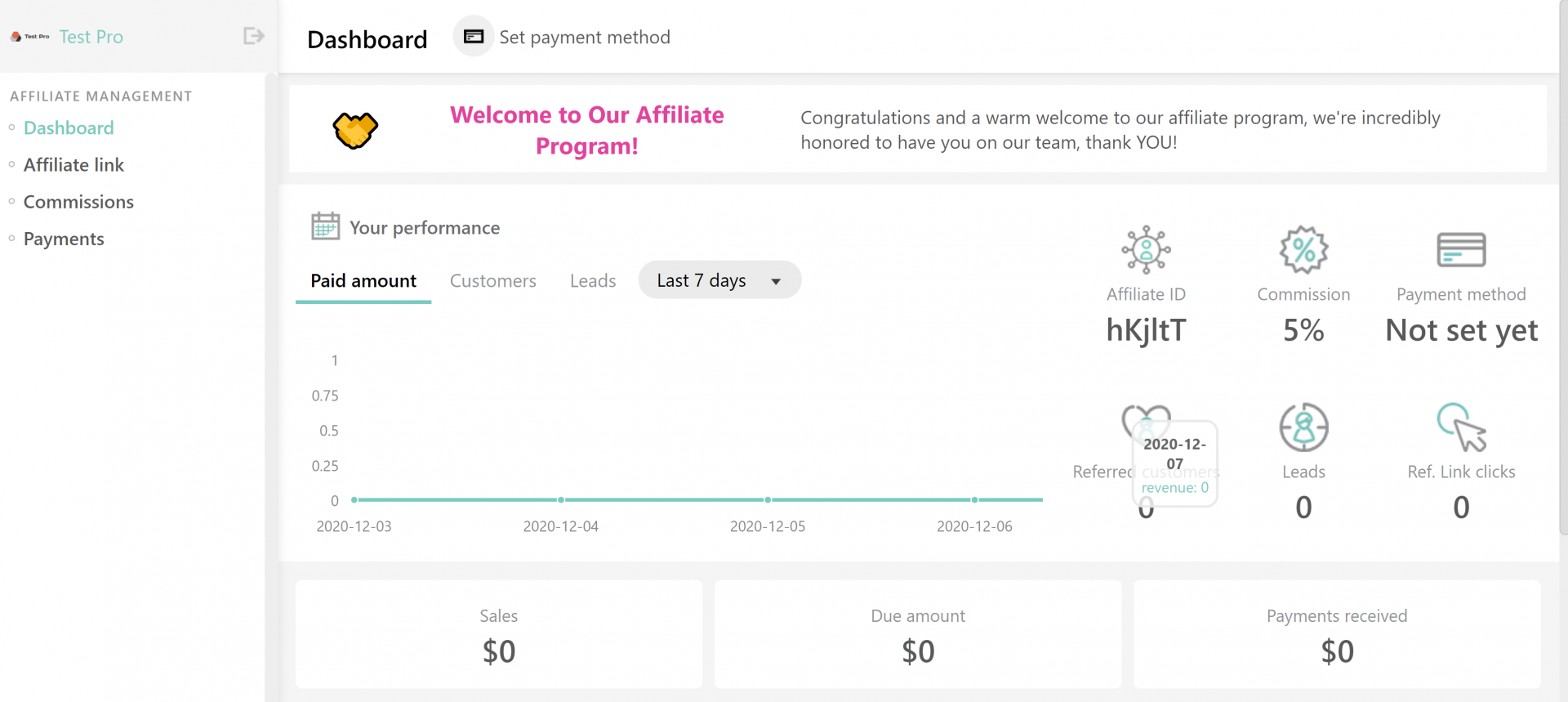
Task: Click the payment card icon in header
Action: tap(474, 36)
